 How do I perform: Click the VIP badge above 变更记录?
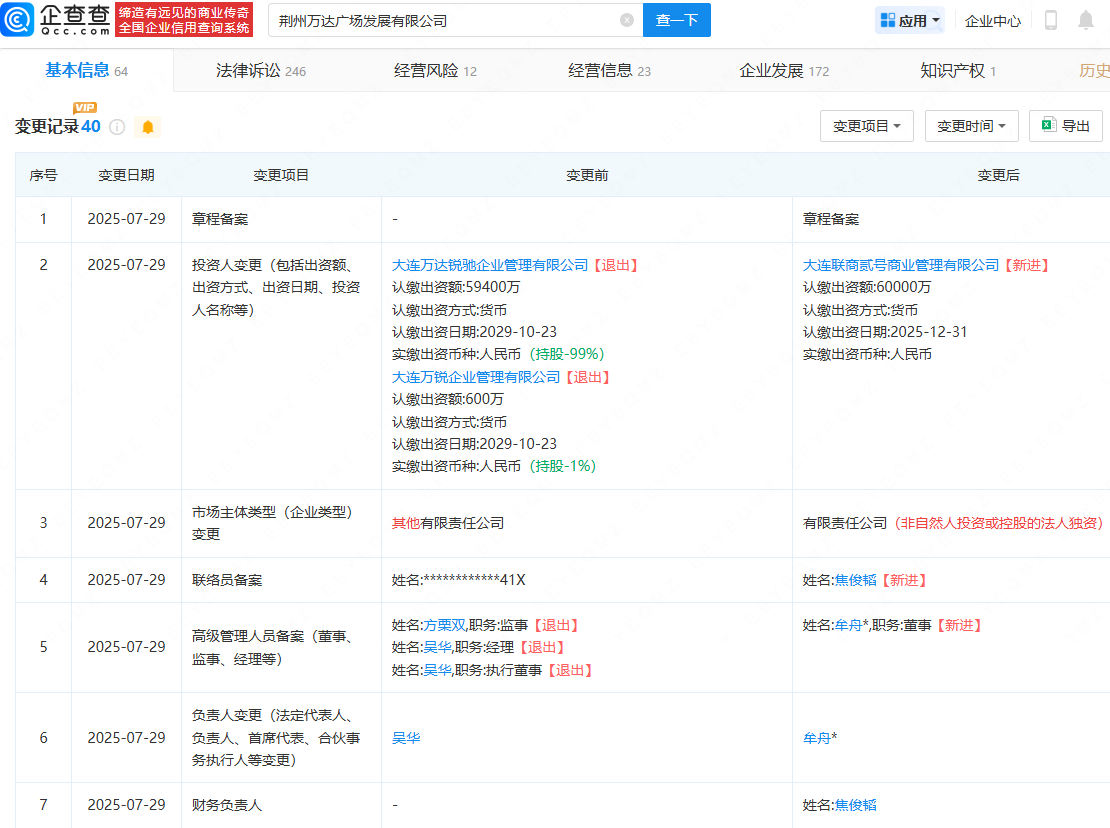[x=85, y=108]
